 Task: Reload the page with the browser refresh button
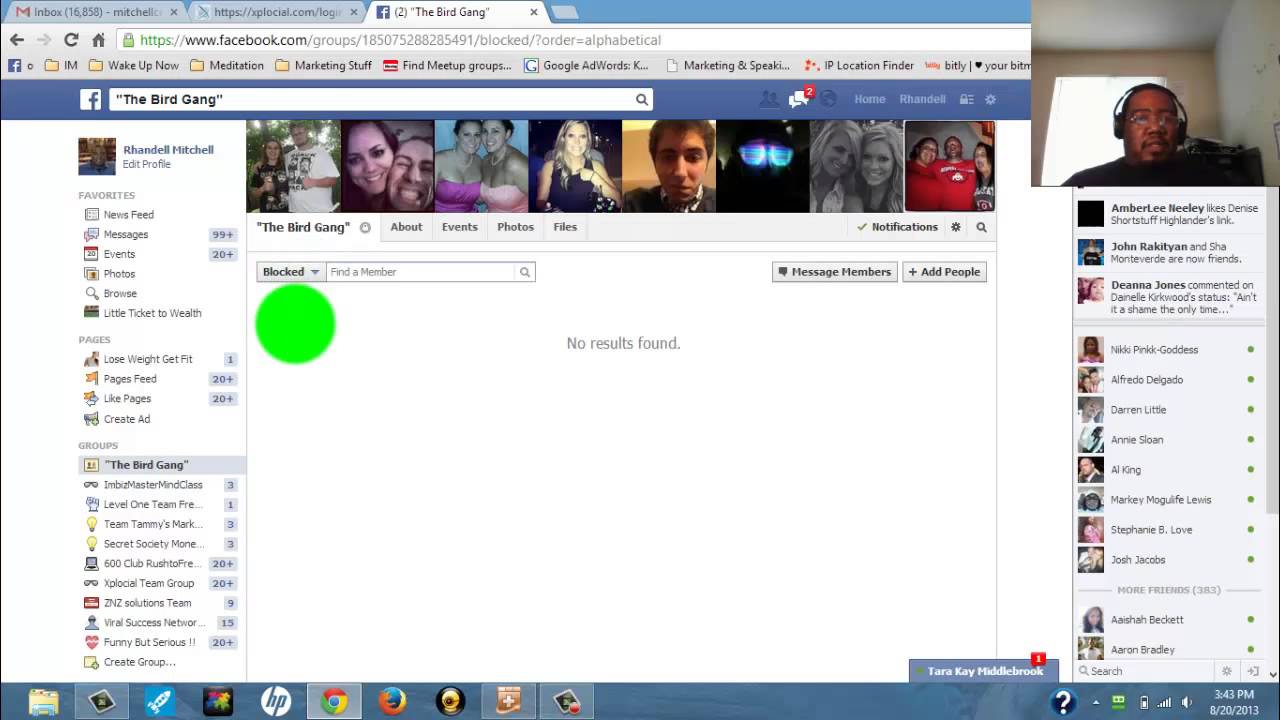(70, 40)
